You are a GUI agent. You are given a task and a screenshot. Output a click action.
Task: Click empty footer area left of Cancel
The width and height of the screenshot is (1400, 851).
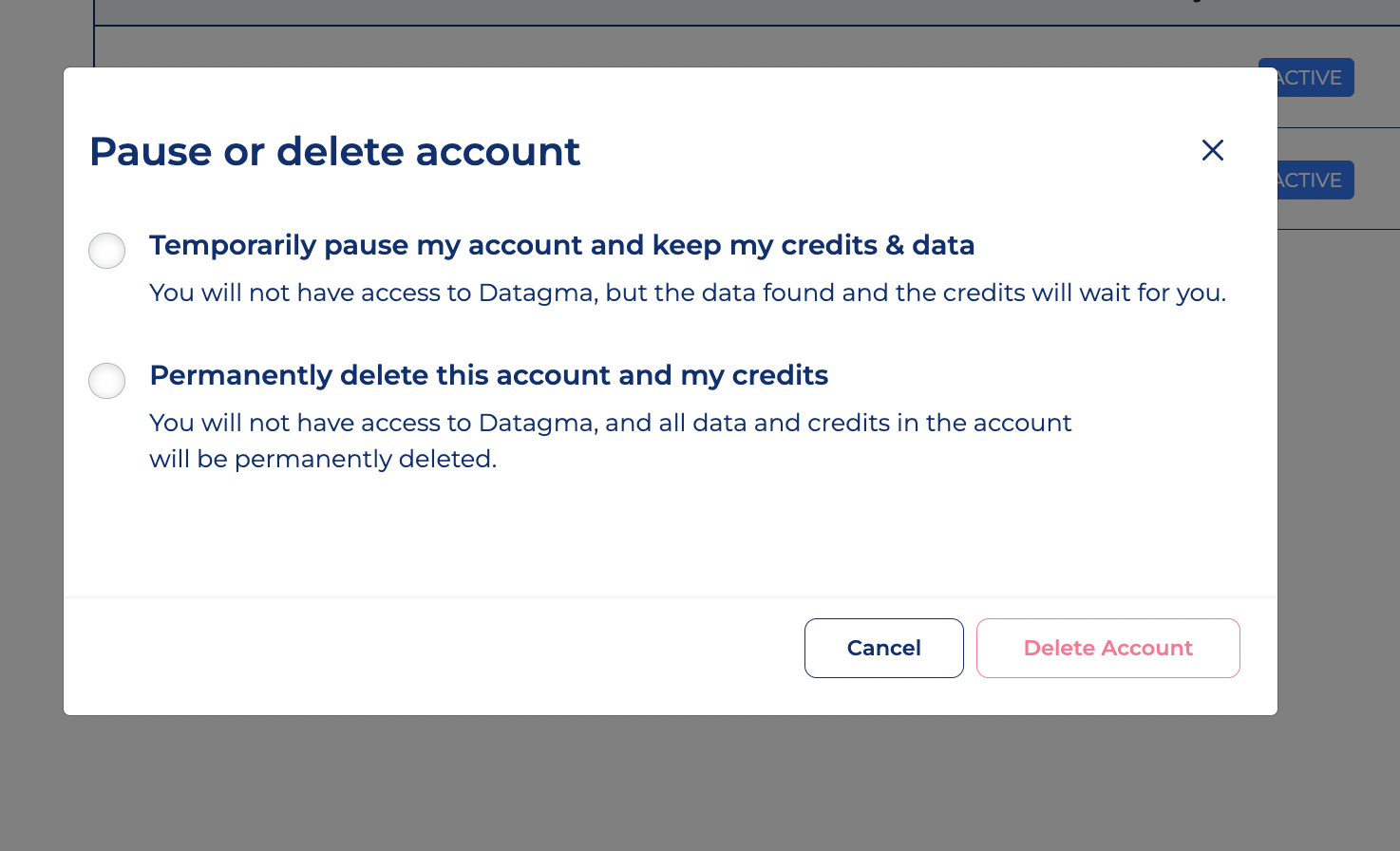427,655
